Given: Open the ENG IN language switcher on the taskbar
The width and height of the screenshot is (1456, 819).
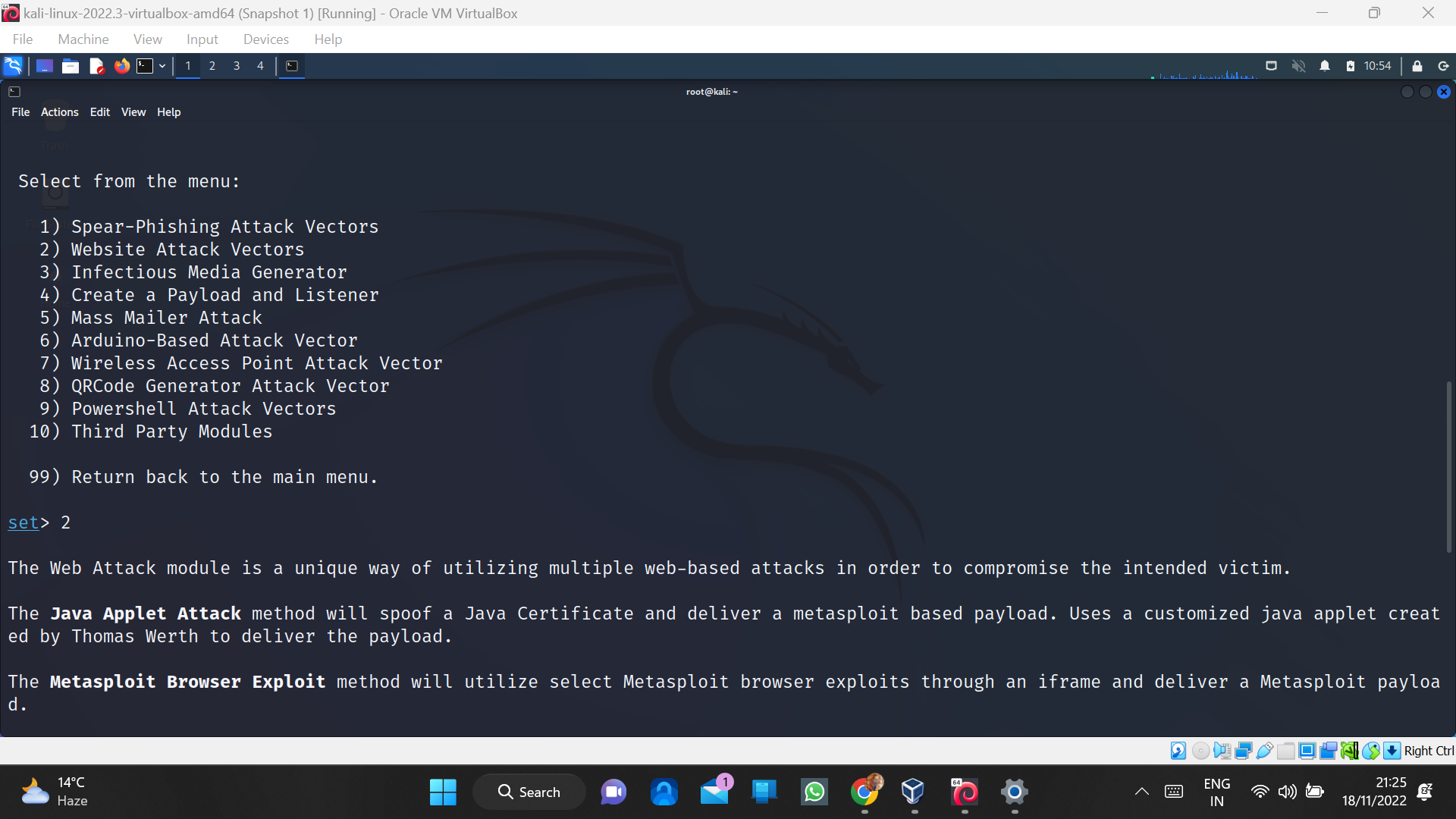Looking at the screenshot, I should [x=1217, y=791].
